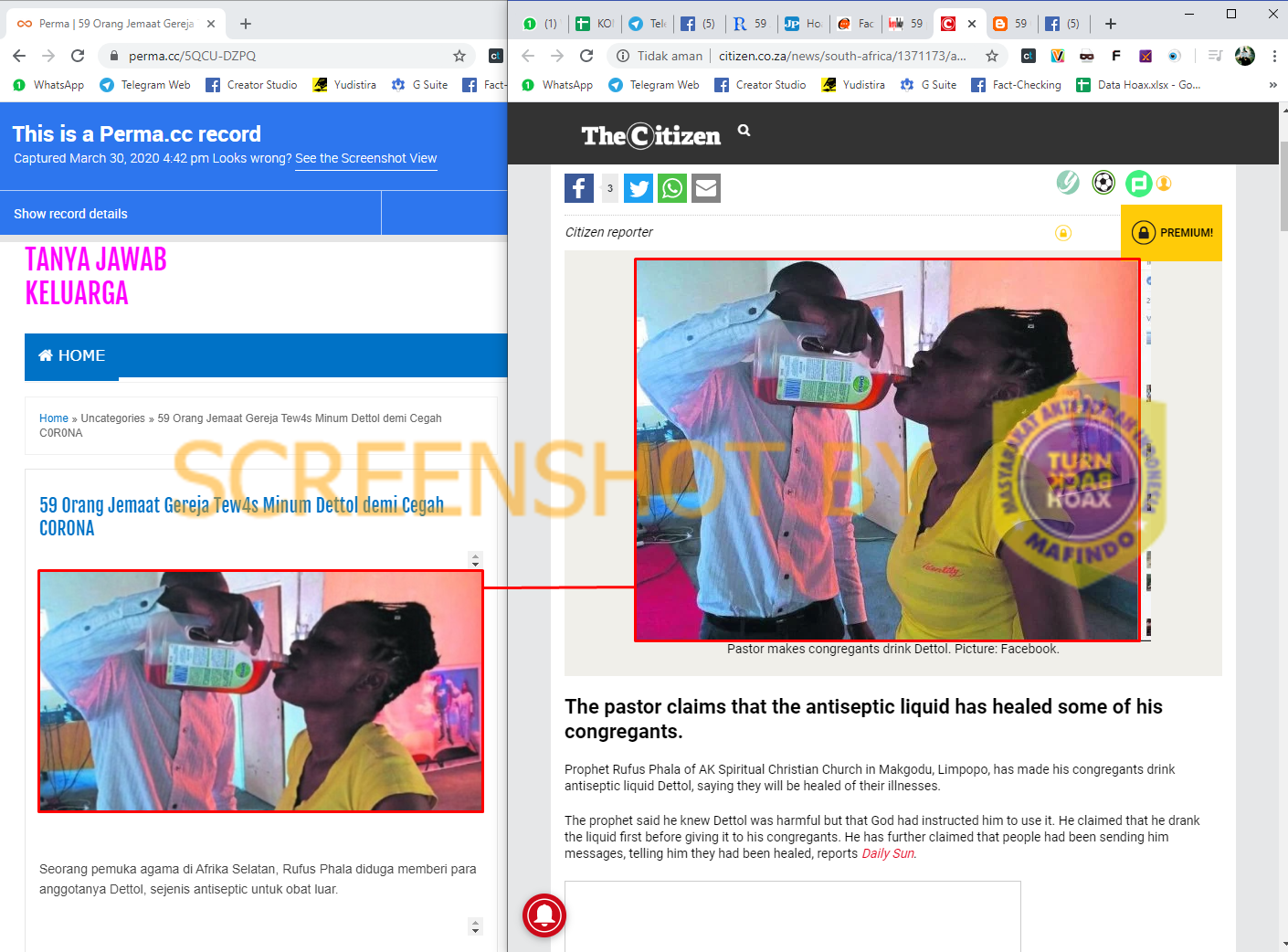Open Creator Studio bookmark in right window
This screenshot has height=952, width=1288.
pyautogui.click(x=760, y=85)
